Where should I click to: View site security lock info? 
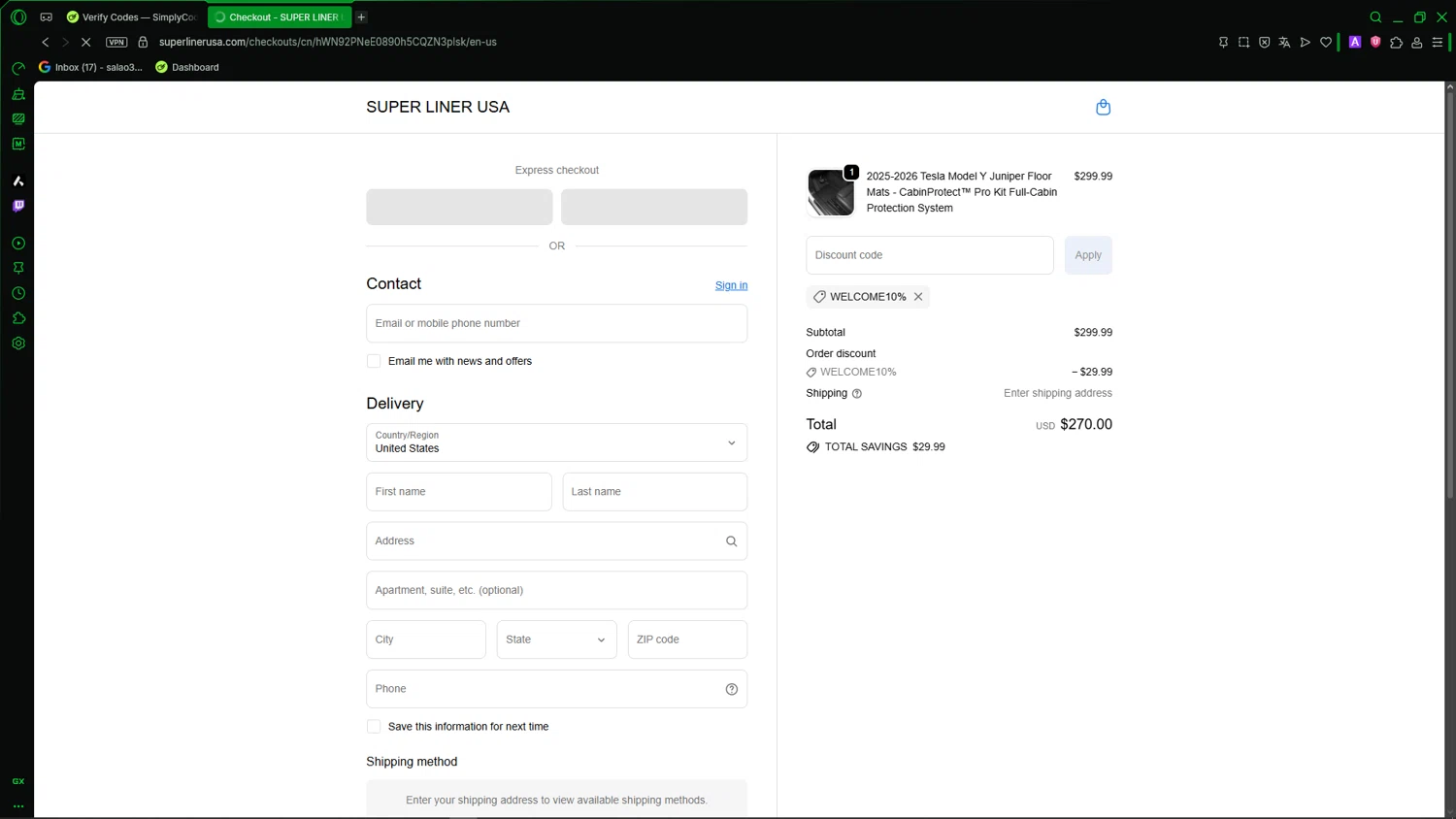(x=143, y=42)
